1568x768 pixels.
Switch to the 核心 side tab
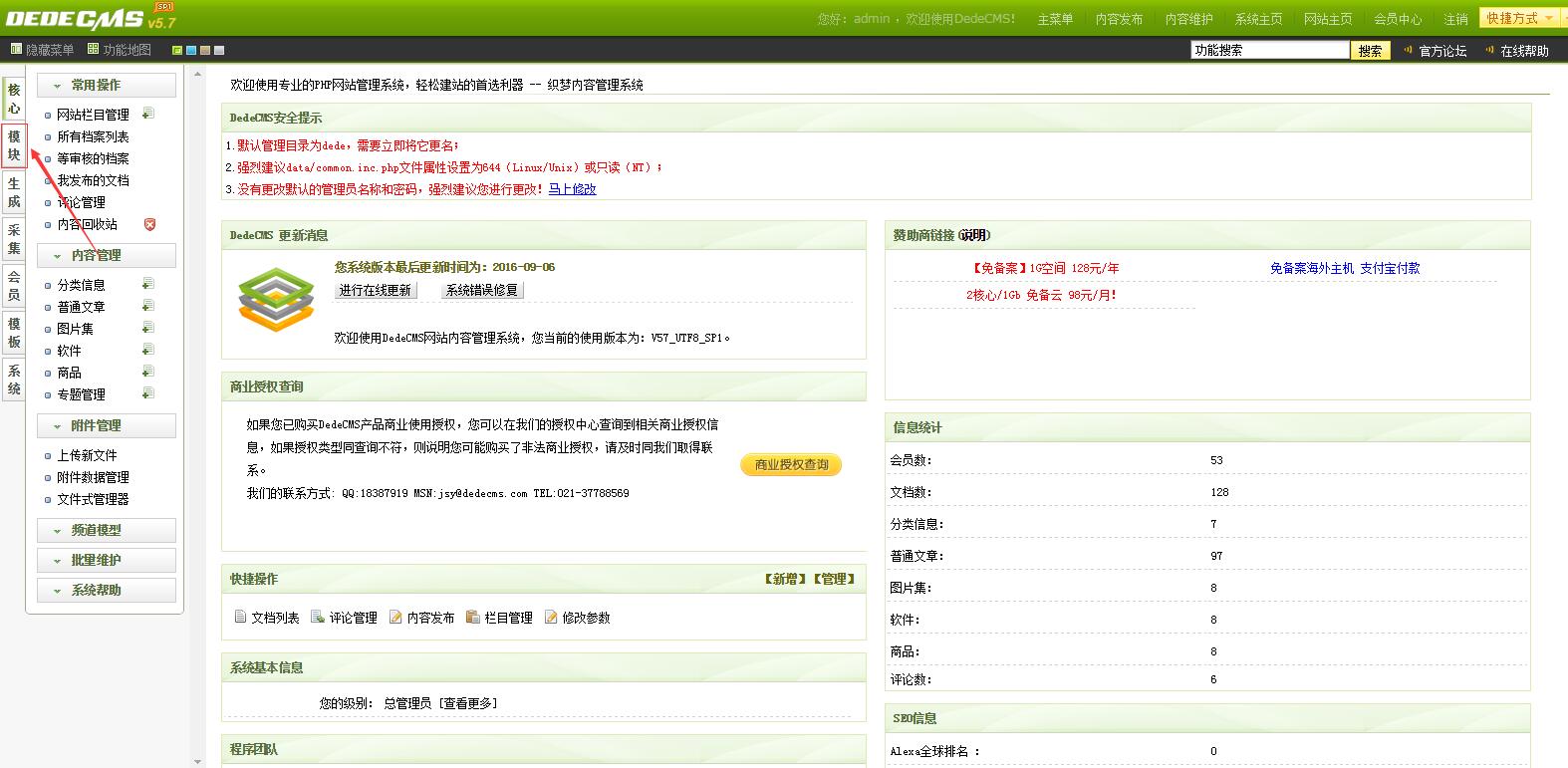14,99
